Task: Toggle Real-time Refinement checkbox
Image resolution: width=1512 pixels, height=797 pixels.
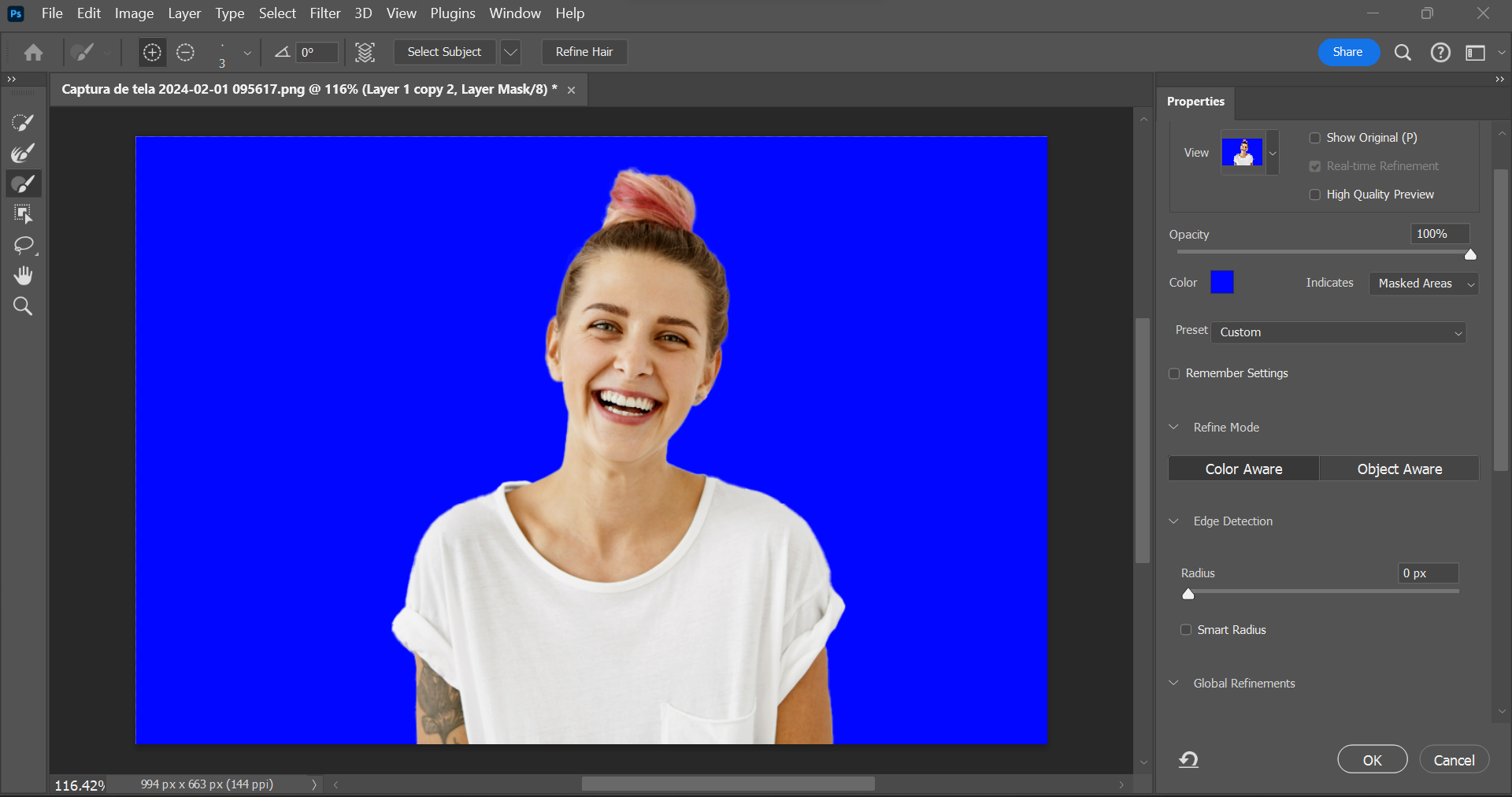Action: point(1314,166)
